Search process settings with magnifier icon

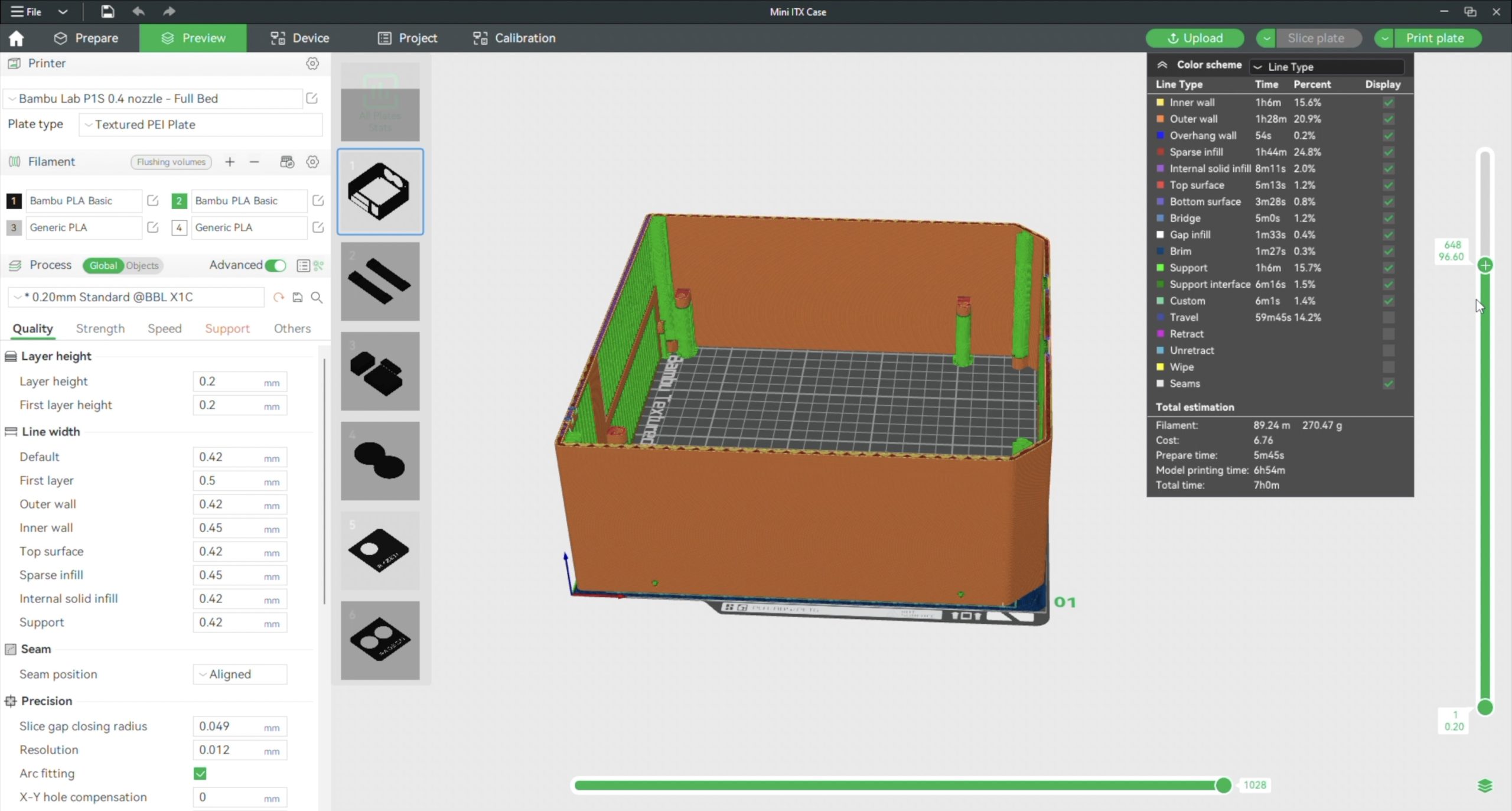(317, 297)
